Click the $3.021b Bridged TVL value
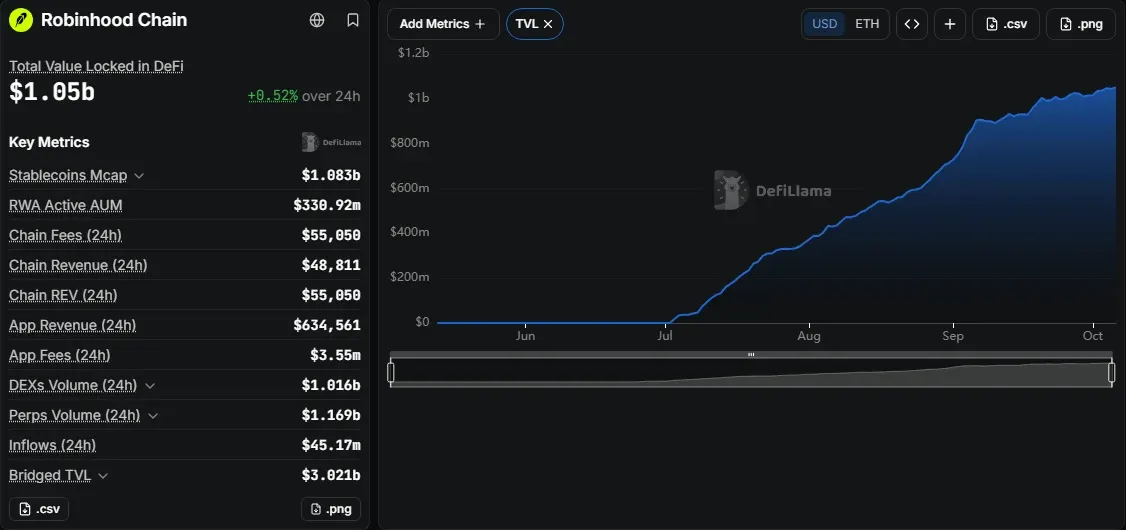 331,475
